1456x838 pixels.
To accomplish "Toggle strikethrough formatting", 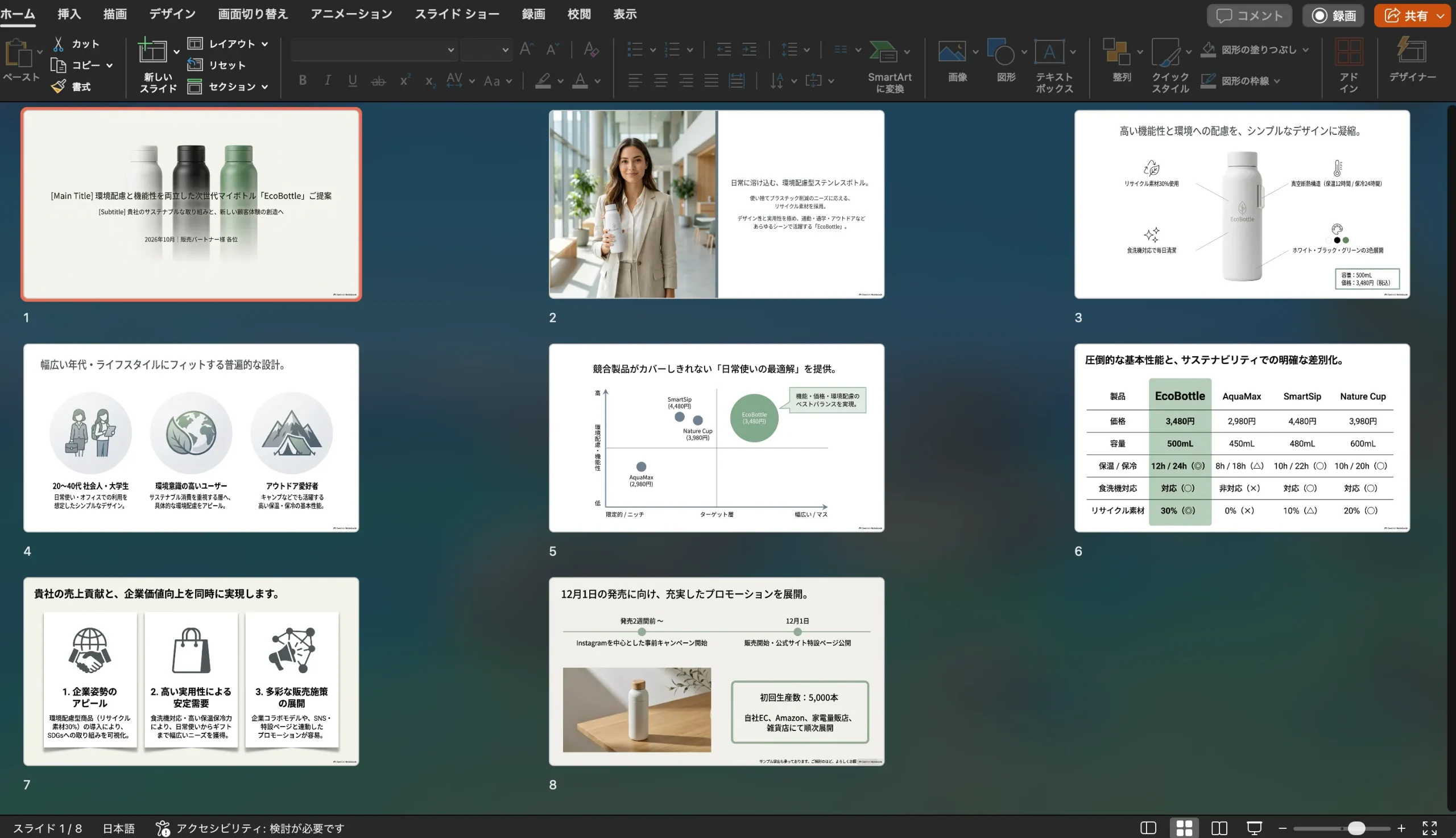I will point(378,81).
